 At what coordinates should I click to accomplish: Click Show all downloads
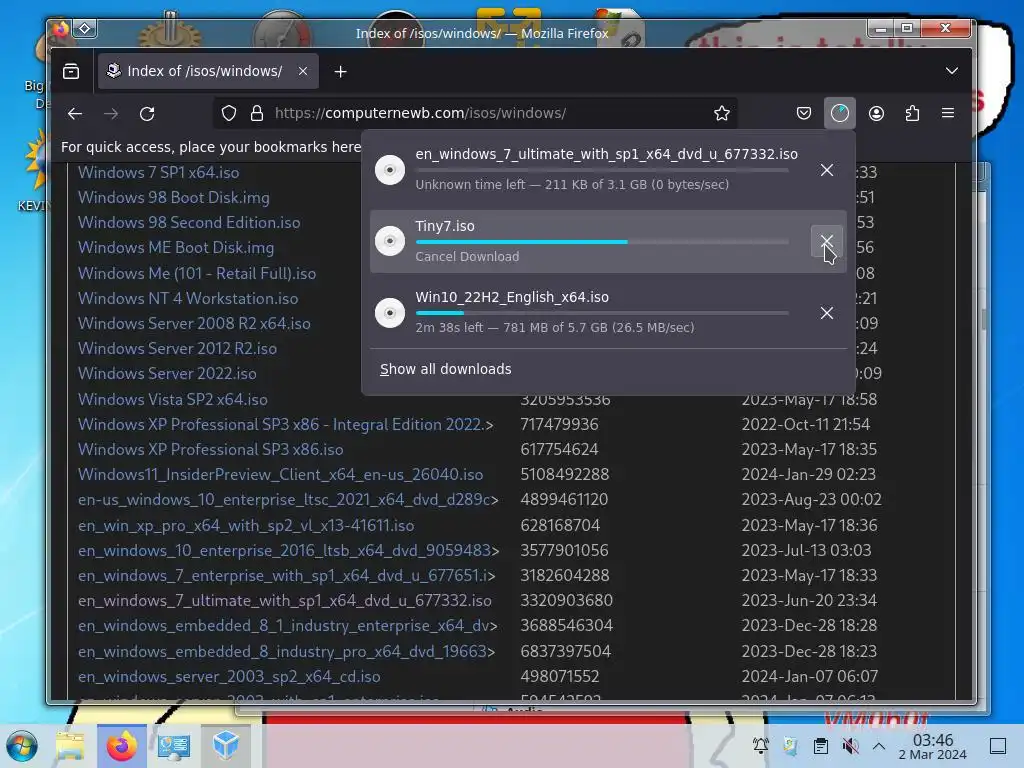(445, 369)
